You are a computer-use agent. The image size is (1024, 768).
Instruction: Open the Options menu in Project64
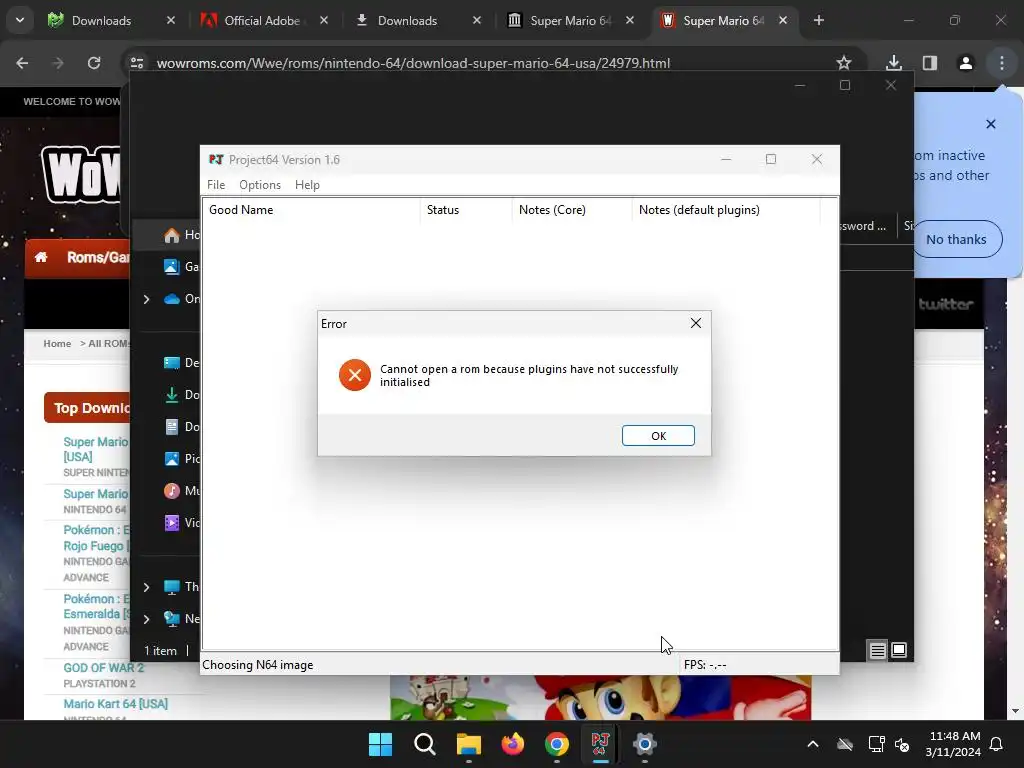(260, 185)
